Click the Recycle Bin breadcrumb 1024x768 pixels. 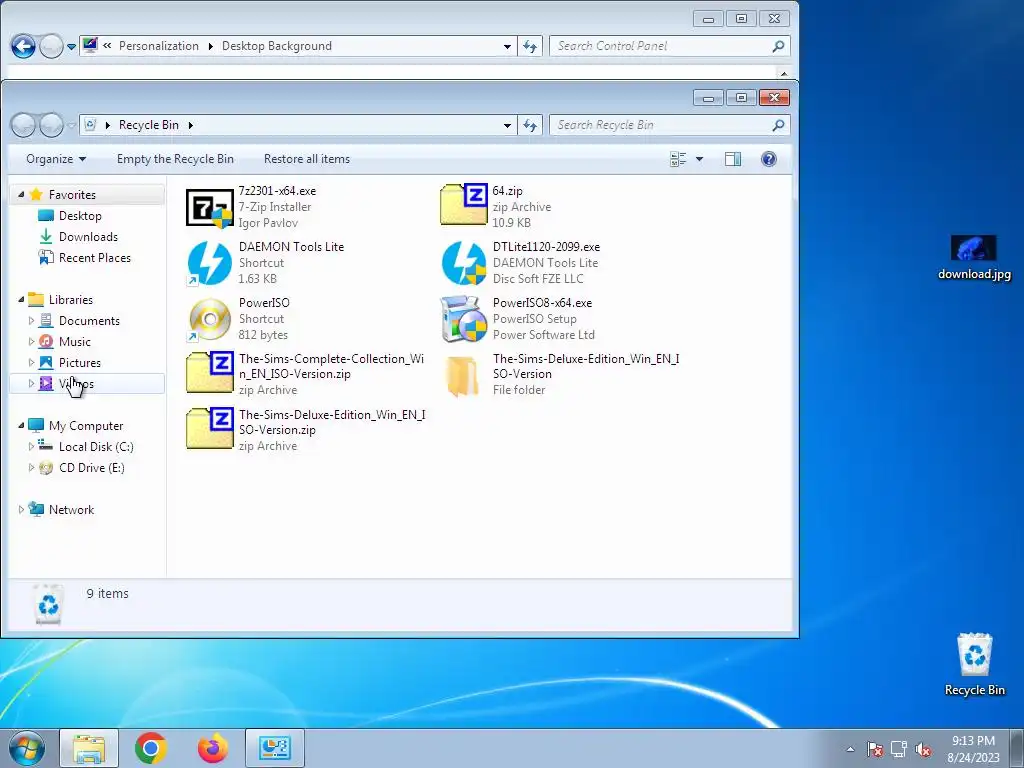pyautogui.click(x=148, y=125)
